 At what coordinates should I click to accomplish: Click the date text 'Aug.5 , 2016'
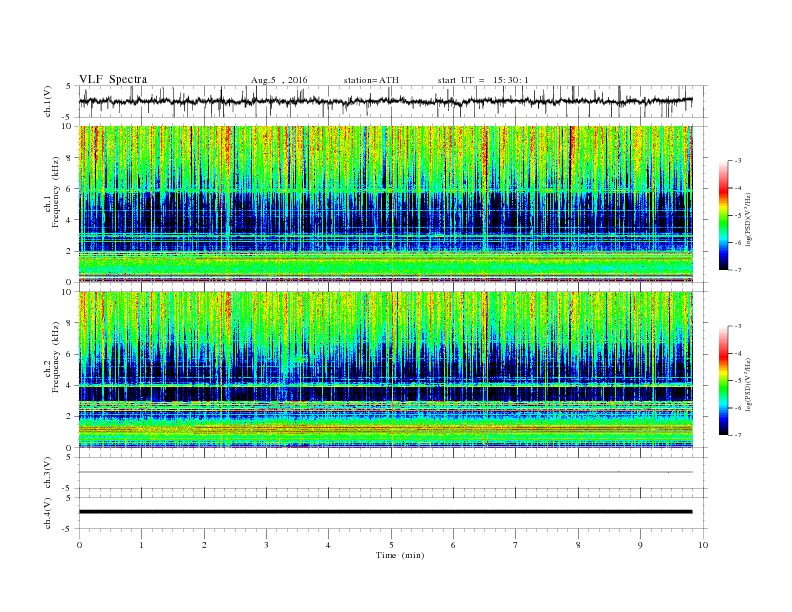click(279, 80)
